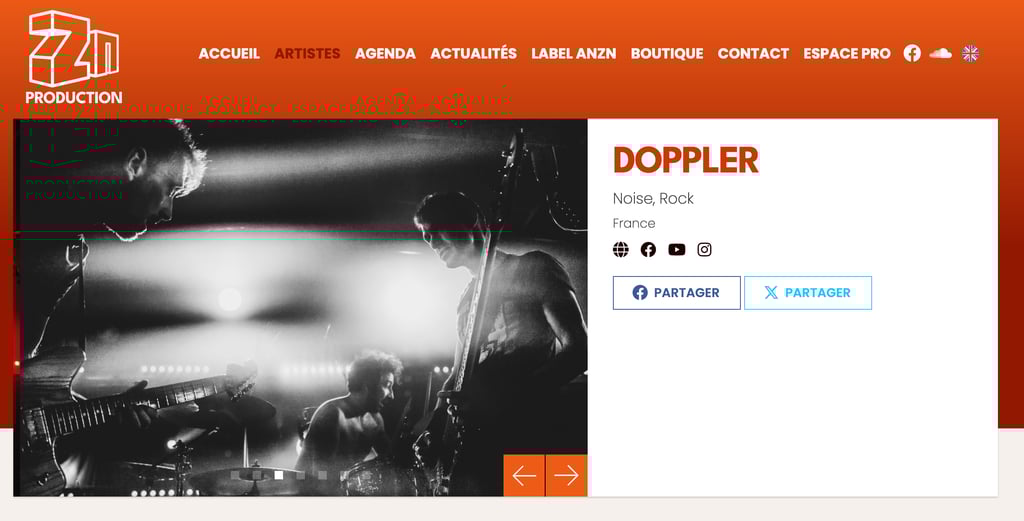The height and width of the screenshot is (521, 1024).
Task: Share on X with PARTAGER button
Action: coord(808,292)
